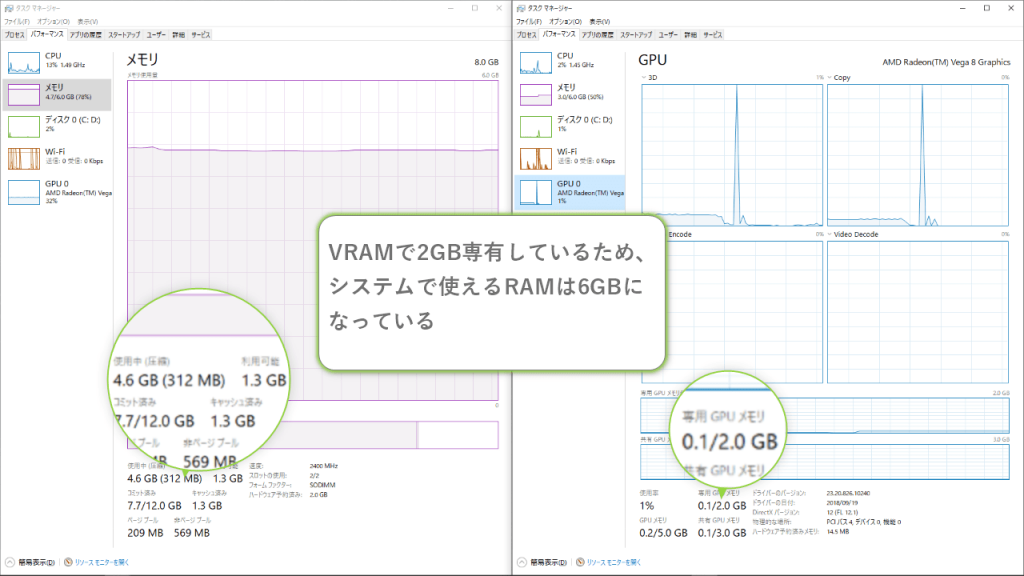
Task: Select GPU 0 in the left window sidebar
Action: (x=22, y=191)
